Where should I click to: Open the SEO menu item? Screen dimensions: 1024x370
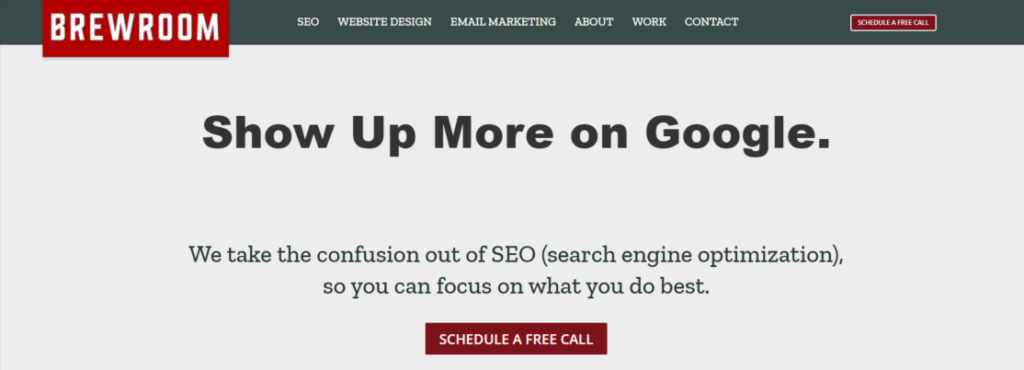coord(308,22)
